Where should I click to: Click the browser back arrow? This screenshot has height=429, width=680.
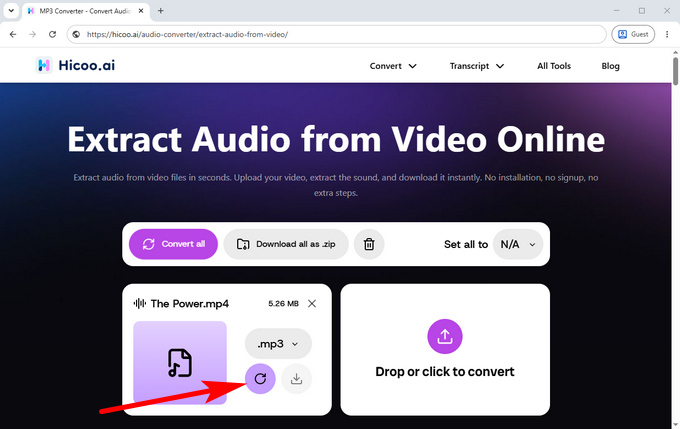coord(13,34)
